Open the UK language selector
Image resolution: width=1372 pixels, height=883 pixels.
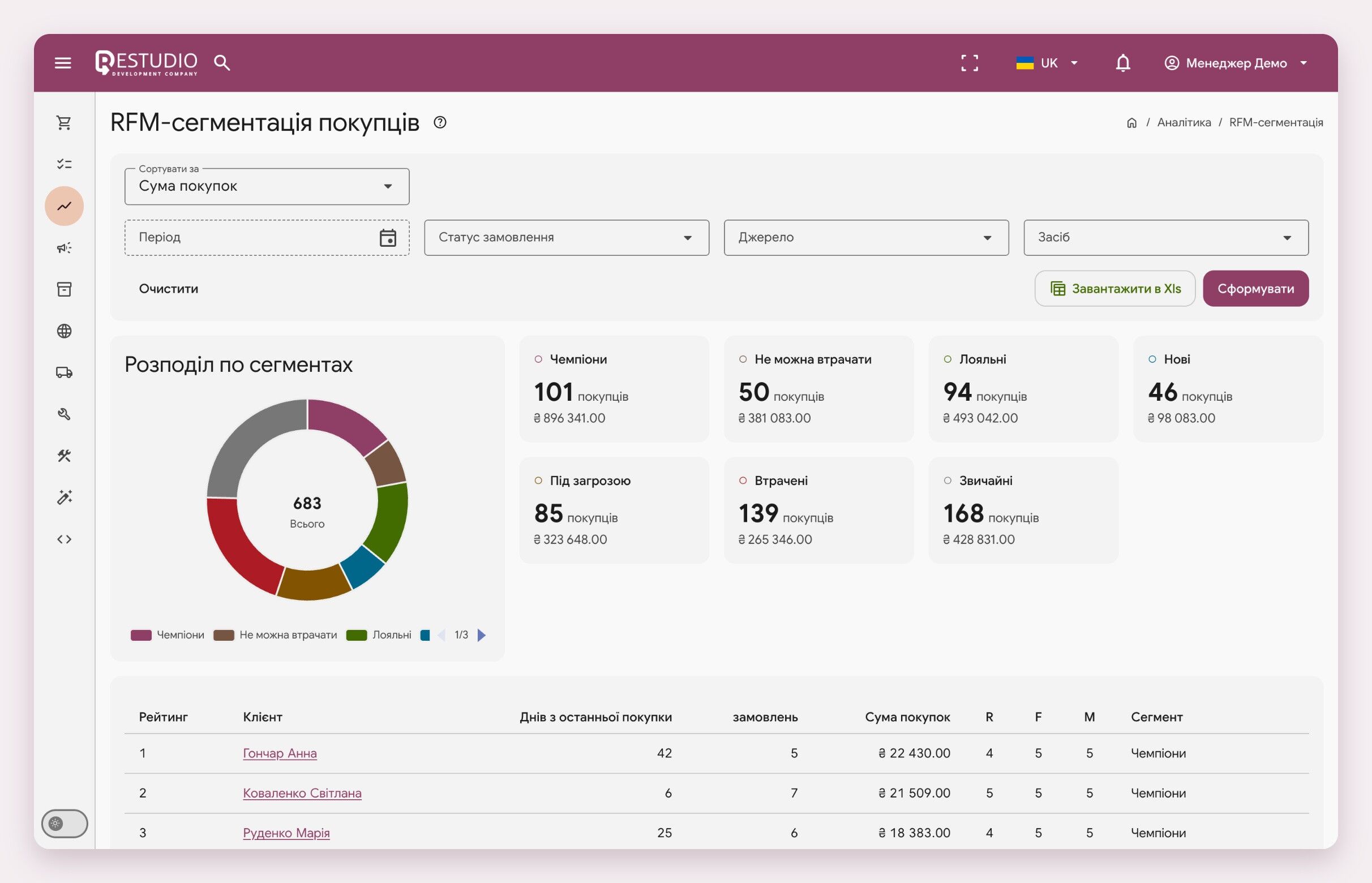pos(1047,63)
